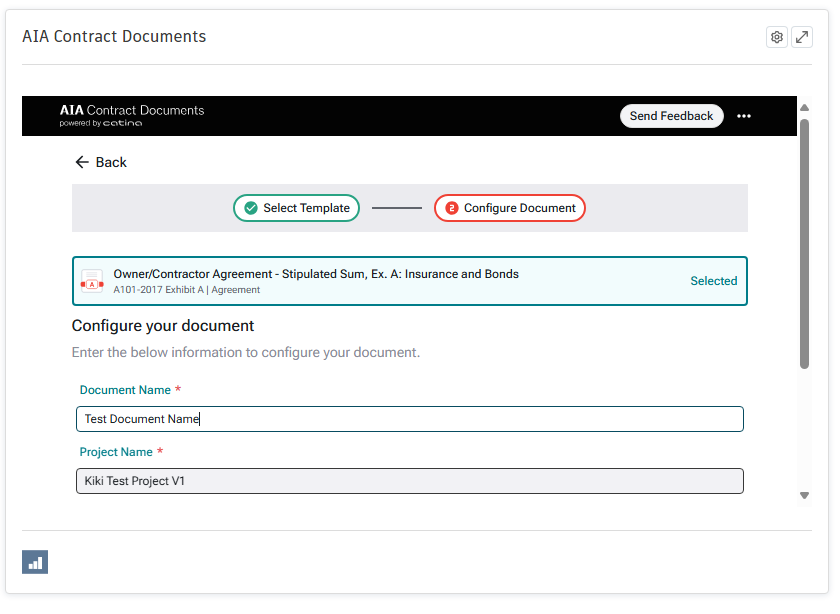Open the three-dots more options menu

click(744, 116)
